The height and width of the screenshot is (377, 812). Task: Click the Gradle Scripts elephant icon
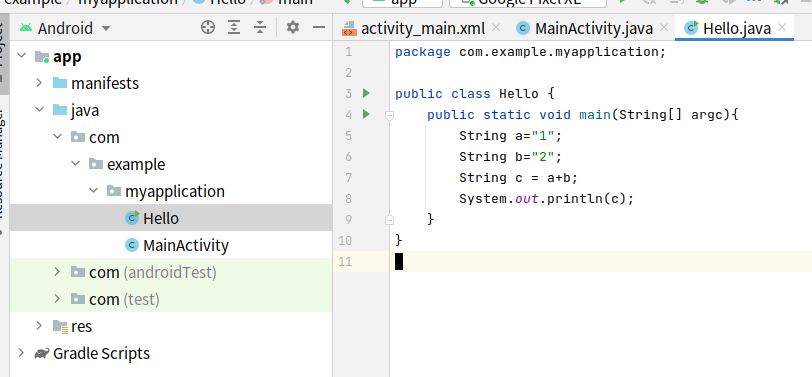(x=41, y=353)
